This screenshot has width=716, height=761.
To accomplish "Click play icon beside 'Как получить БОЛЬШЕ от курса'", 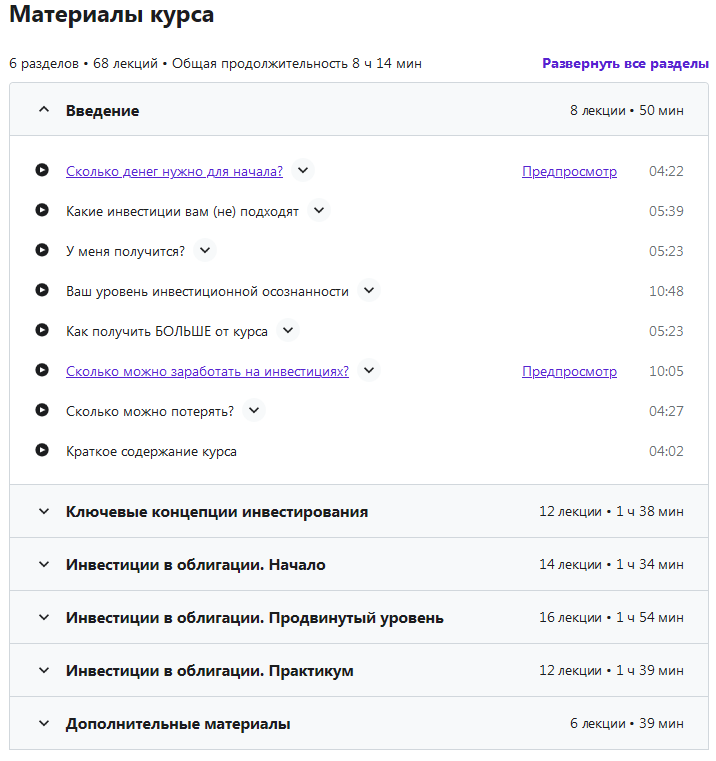I will [42, 330].
